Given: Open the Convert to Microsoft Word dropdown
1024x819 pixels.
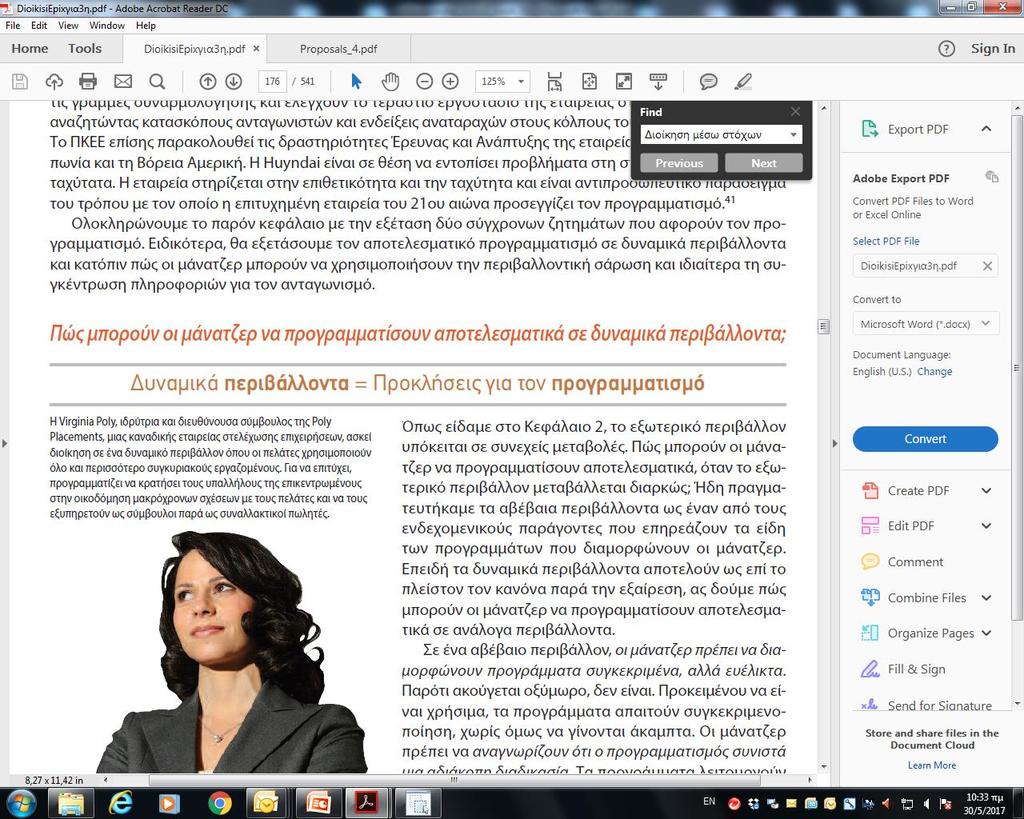Looking at the screenshot, I should click(925, 324).
